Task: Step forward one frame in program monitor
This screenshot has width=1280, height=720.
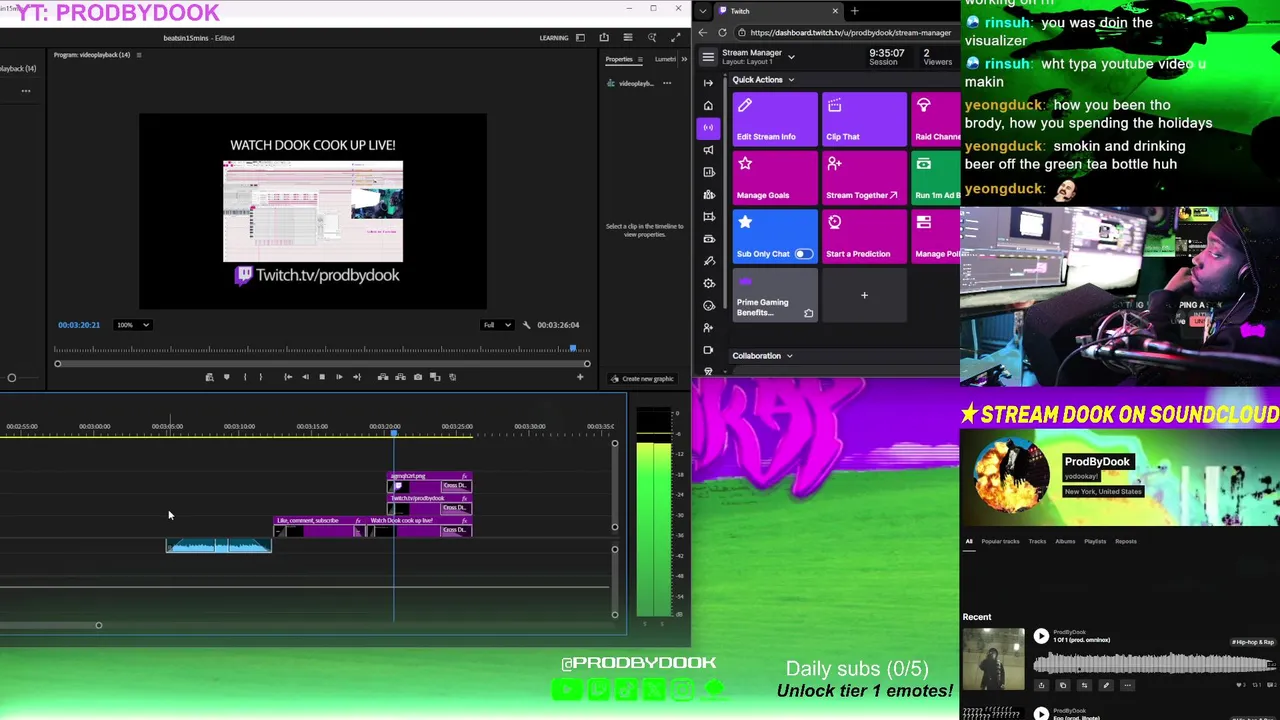Action: tap(339, 377)
